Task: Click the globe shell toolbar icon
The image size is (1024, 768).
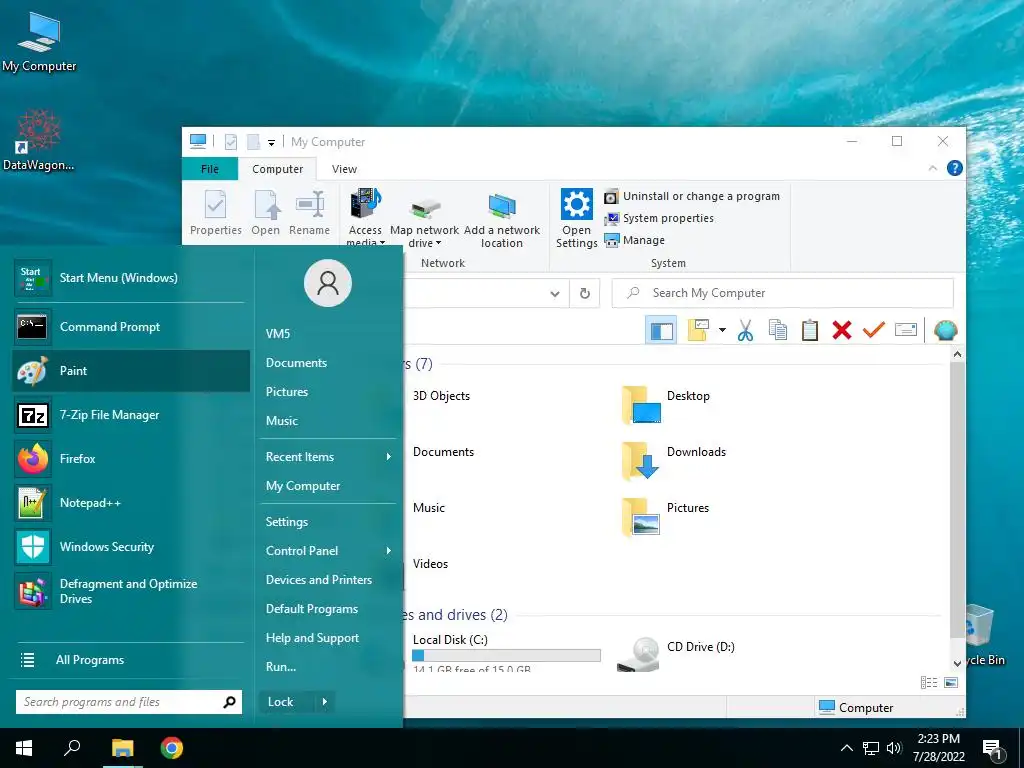Action: [x=946, y=330]
